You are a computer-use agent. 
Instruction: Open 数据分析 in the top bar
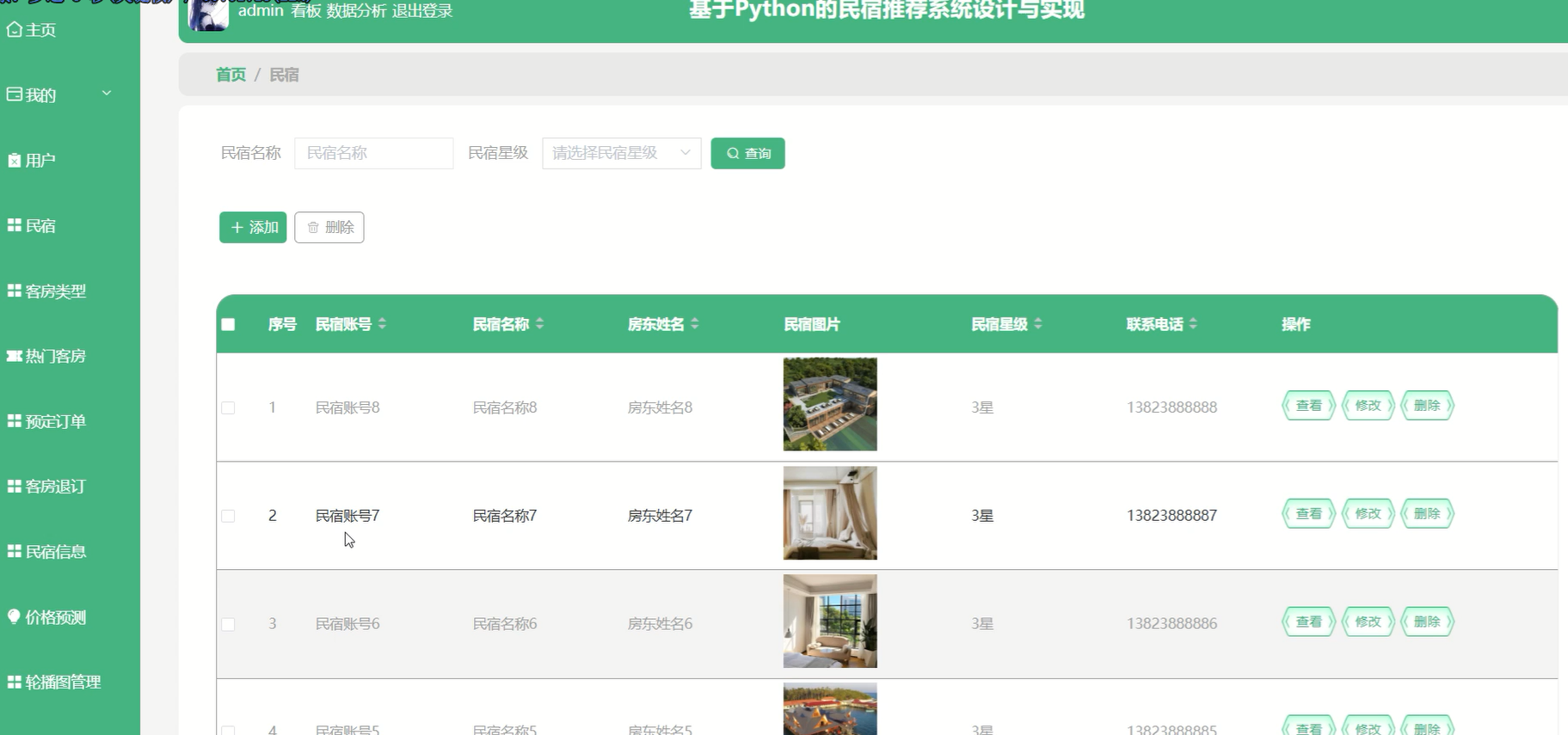click(x=356, y=11)
